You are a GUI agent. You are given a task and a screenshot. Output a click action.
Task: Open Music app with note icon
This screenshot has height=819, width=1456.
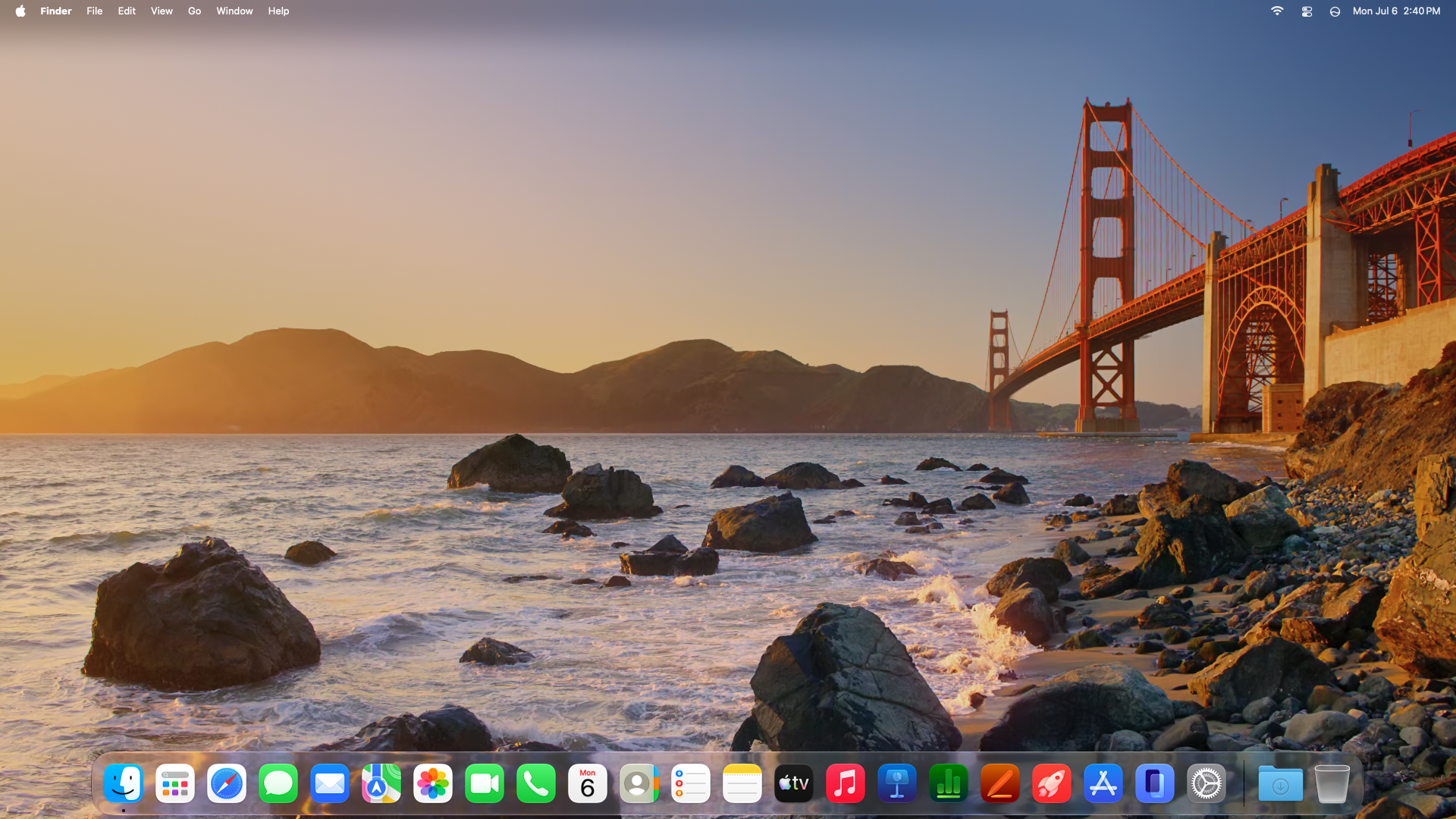pyautogui.click(x=846, y=783)
